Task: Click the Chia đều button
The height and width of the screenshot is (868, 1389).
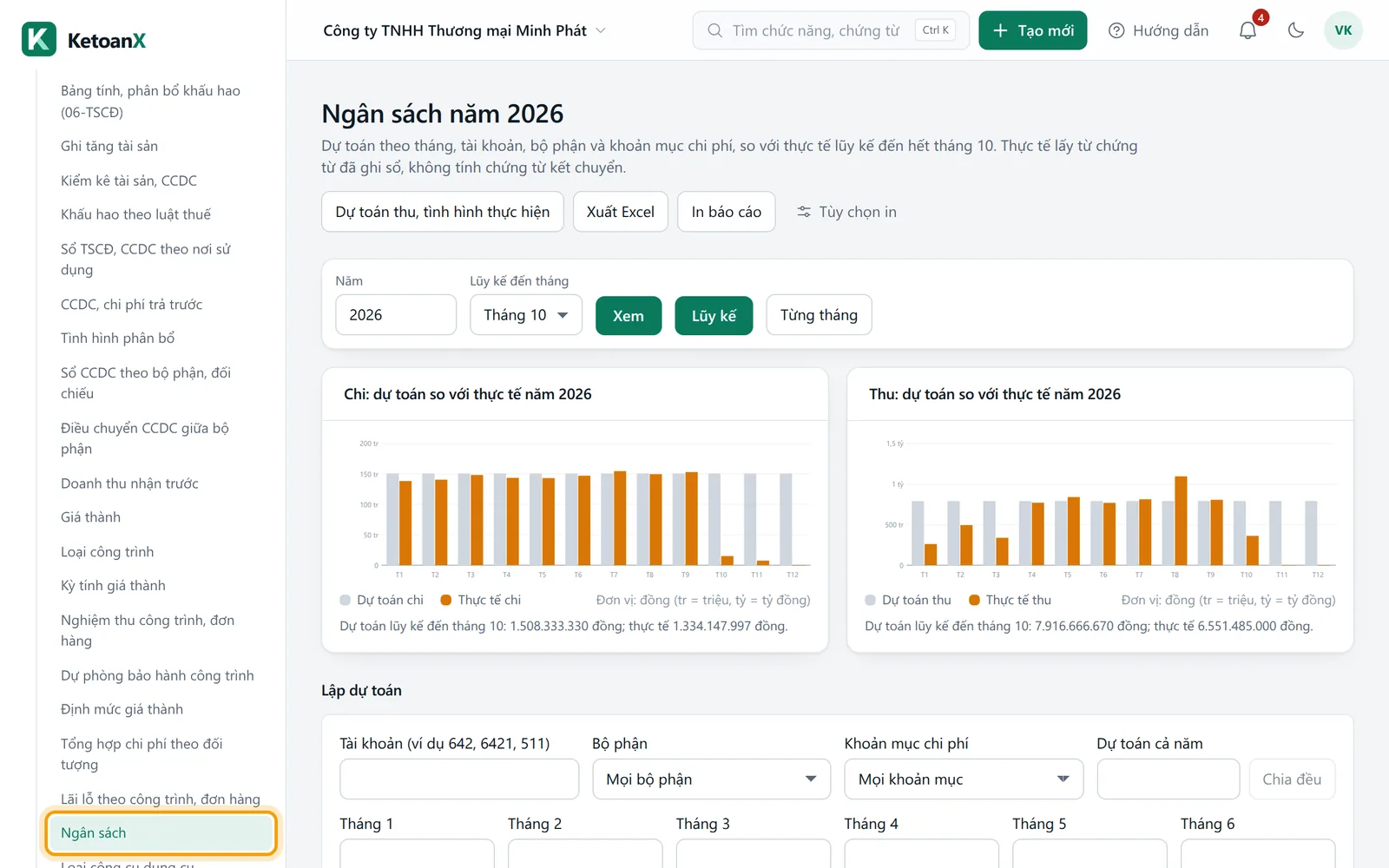Action: pyautogui.click(x=1292, y=779)
